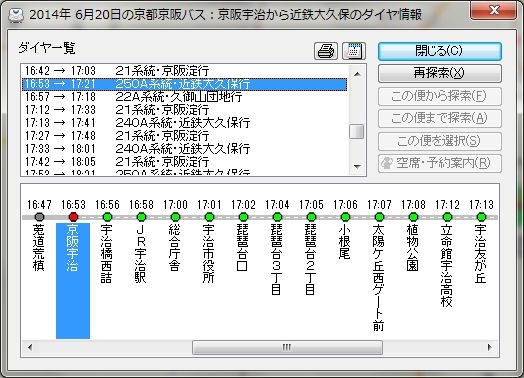Click the 太陽ケ丘西ゲート前 stop name
This screenshot has width=524, height=378.
click(379, 278)
